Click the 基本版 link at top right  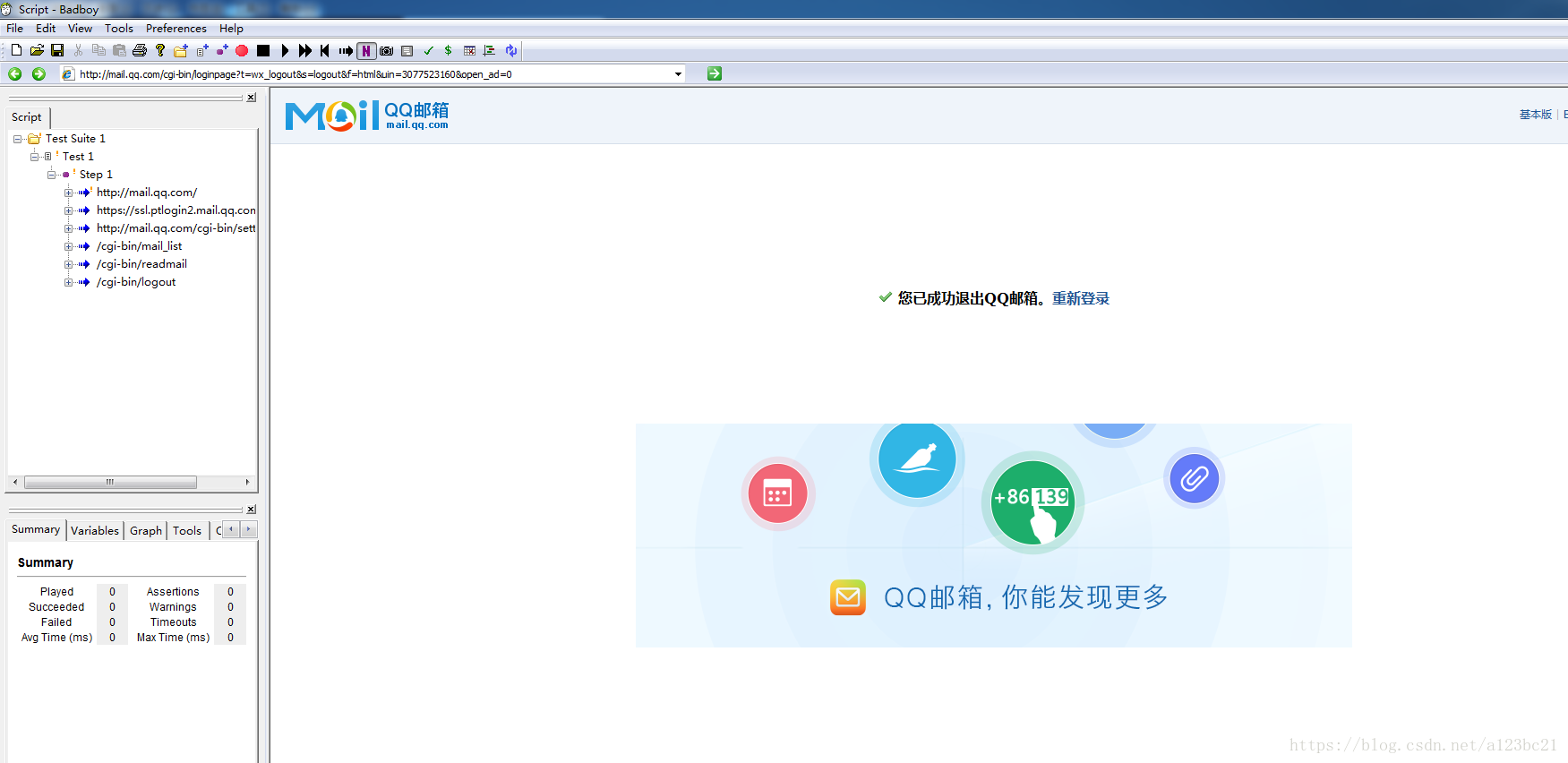pyautogui.click(x=1535, y=115)
